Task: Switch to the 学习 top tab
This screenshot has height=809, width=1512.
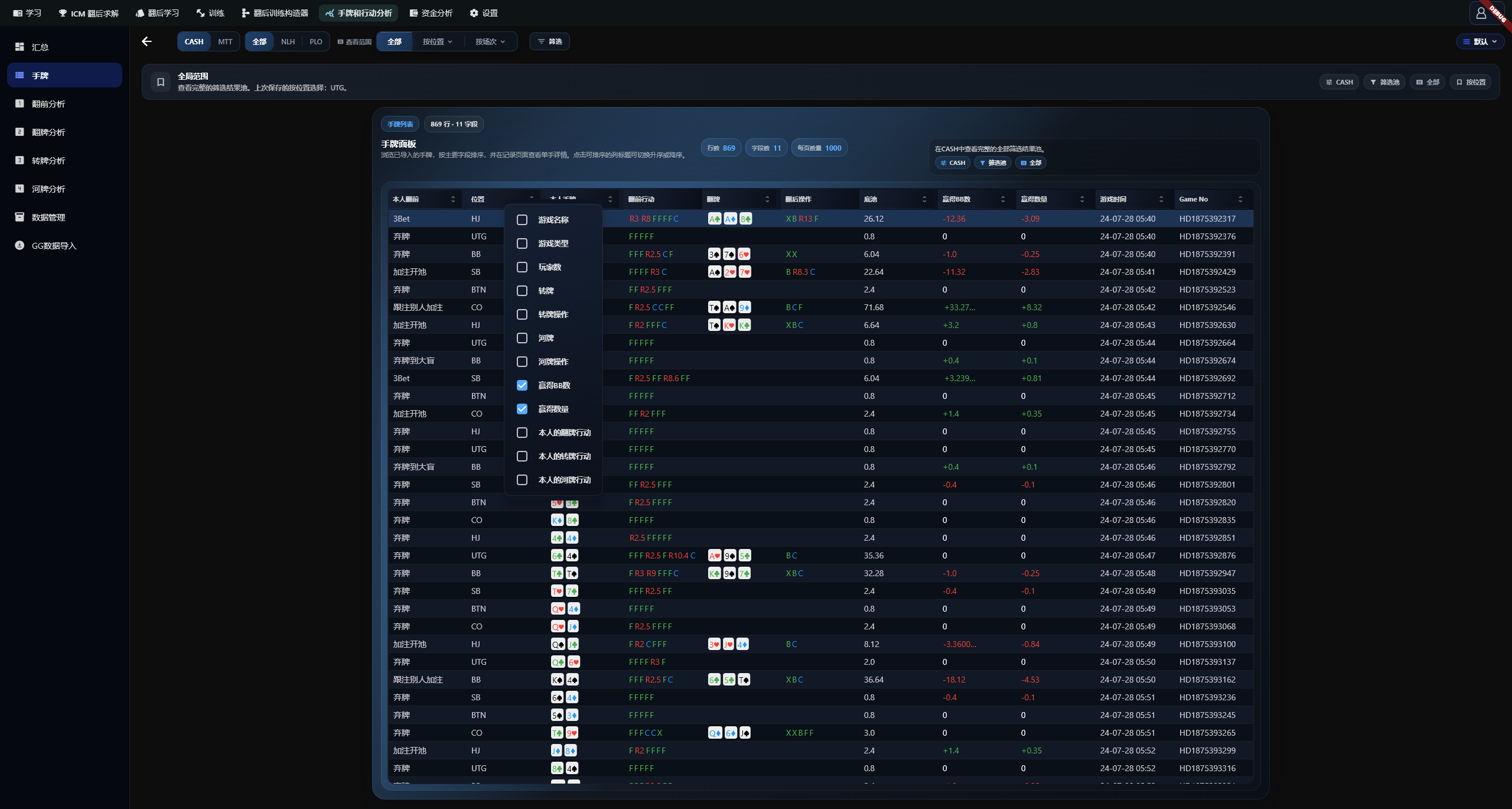Action: [x=27, y=13]
